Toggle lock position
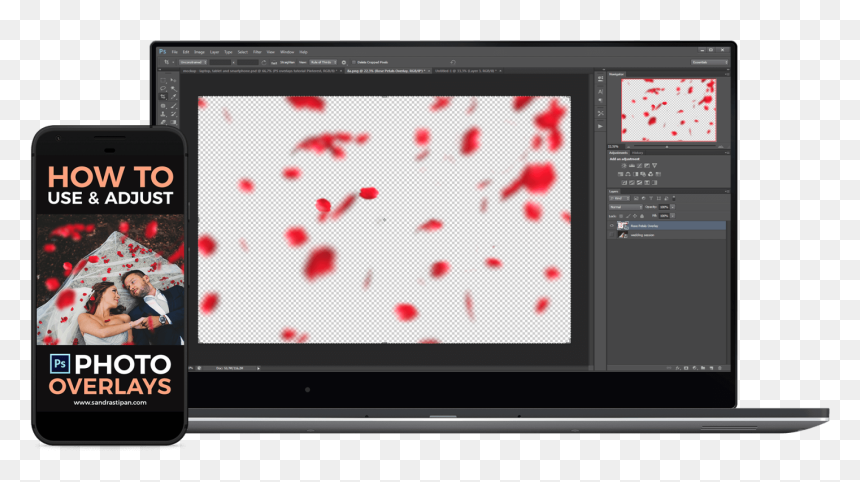 [635, 216]
